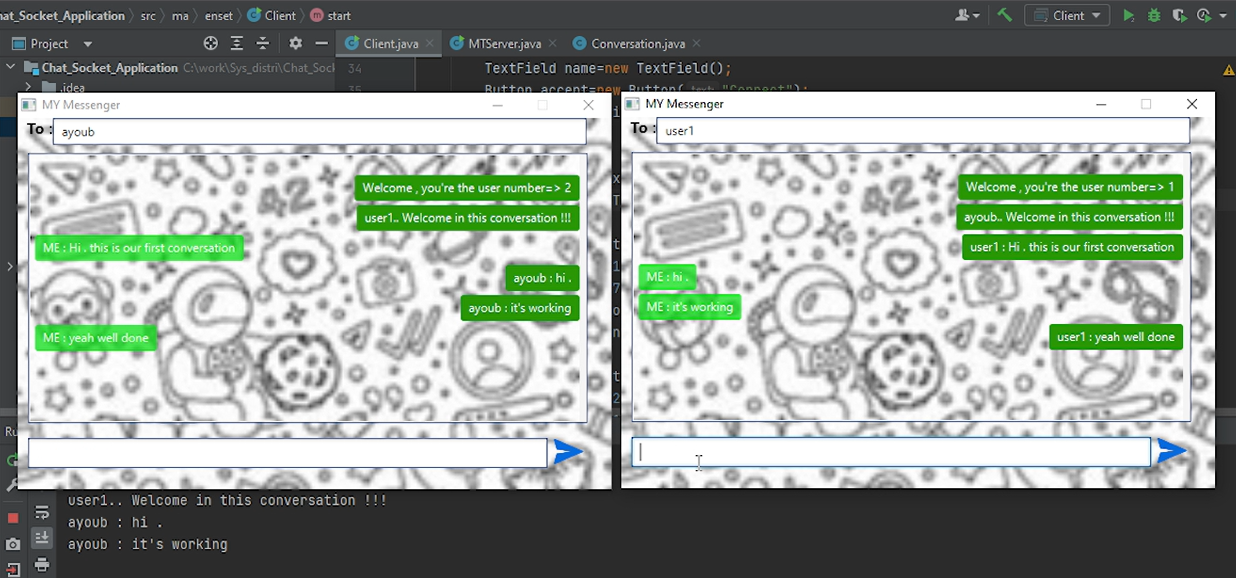Image resolution: width=1236 pixels, height=578 pixels.
Task: Build project using the hammer icon
Action: tap(1004, 15)
